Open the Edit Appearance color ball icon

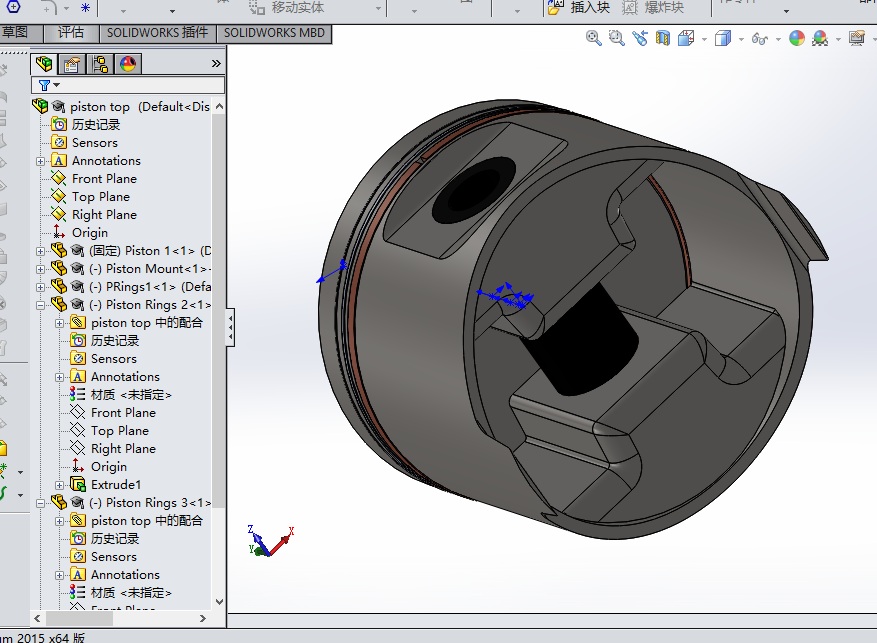coord(797,38)
